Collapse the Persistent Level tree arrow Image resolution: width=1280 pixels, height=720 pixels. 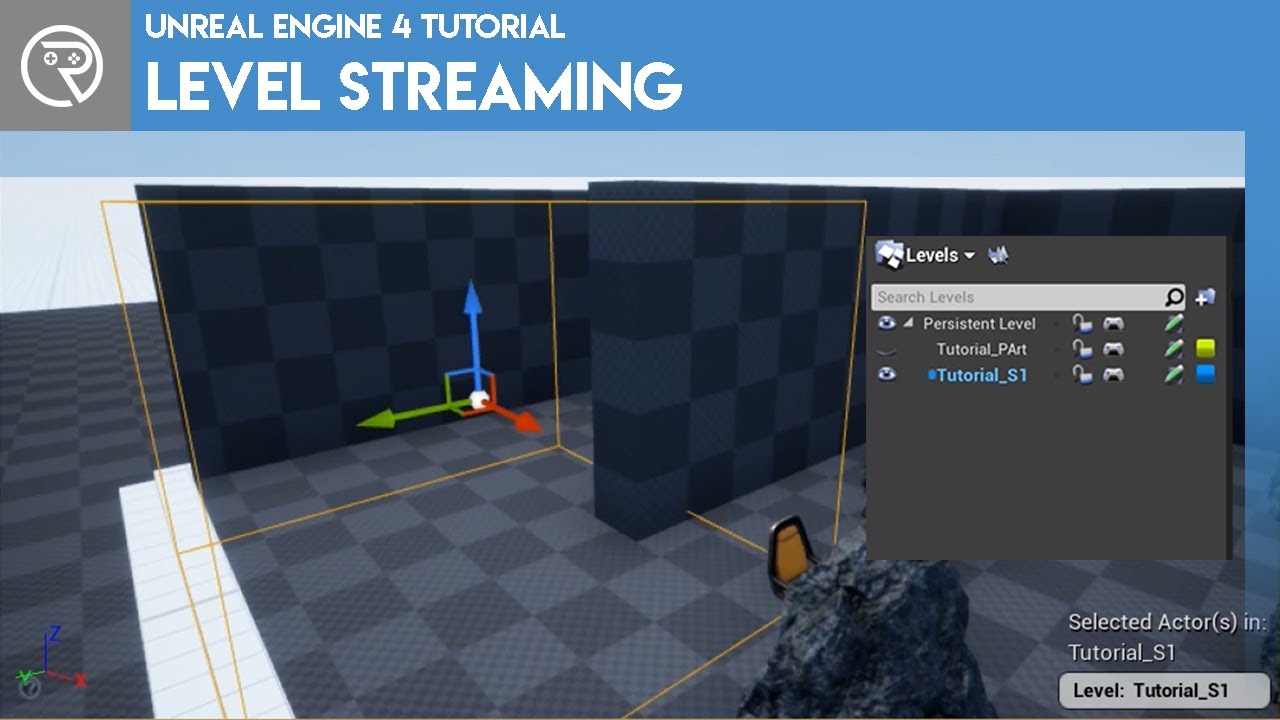[908, 323]
